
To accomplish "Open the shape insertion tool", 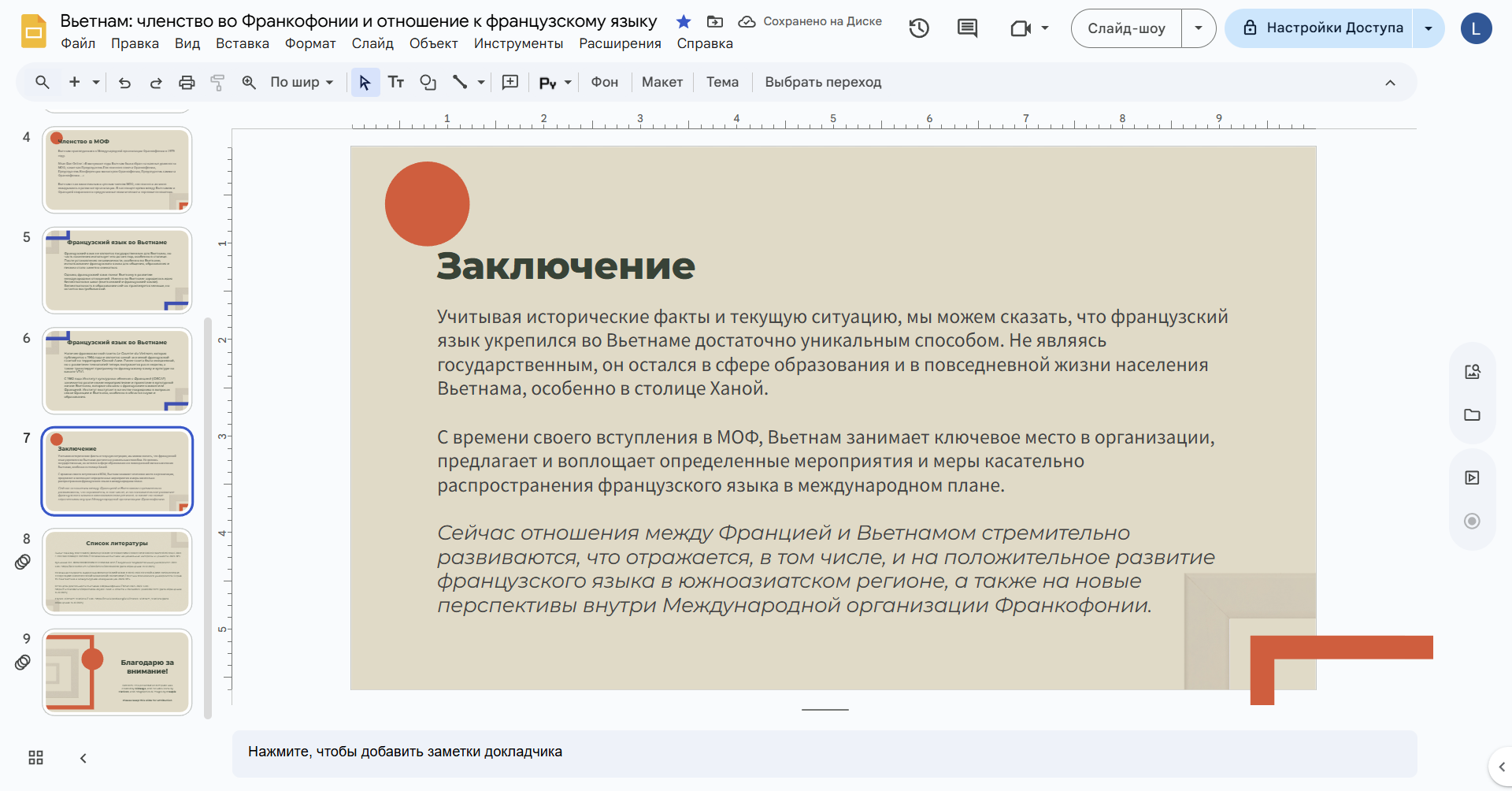I will tap(428, 82).
